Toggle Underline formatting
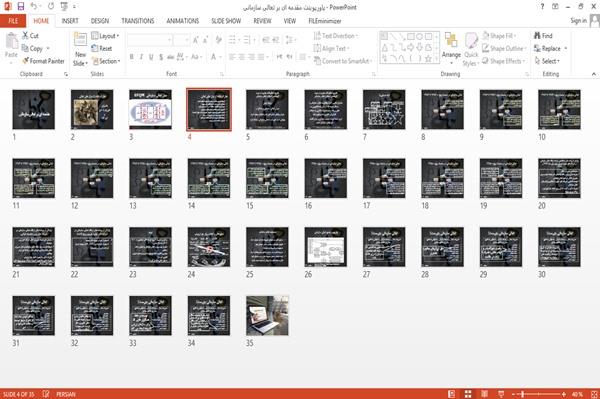The width and height of the screenshot is (600, 399). 151,57
